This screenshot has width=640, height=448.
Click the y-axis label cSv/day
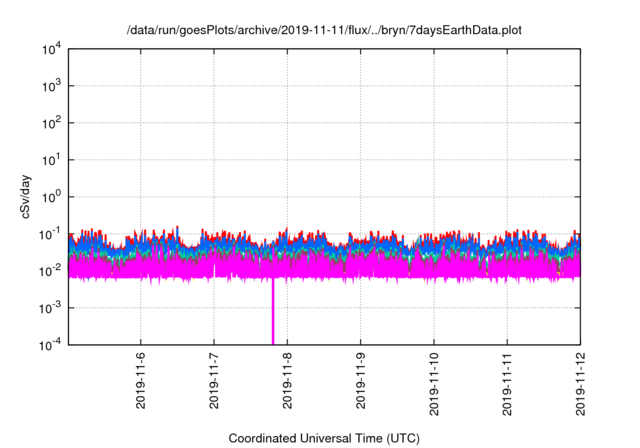[25, 197]
